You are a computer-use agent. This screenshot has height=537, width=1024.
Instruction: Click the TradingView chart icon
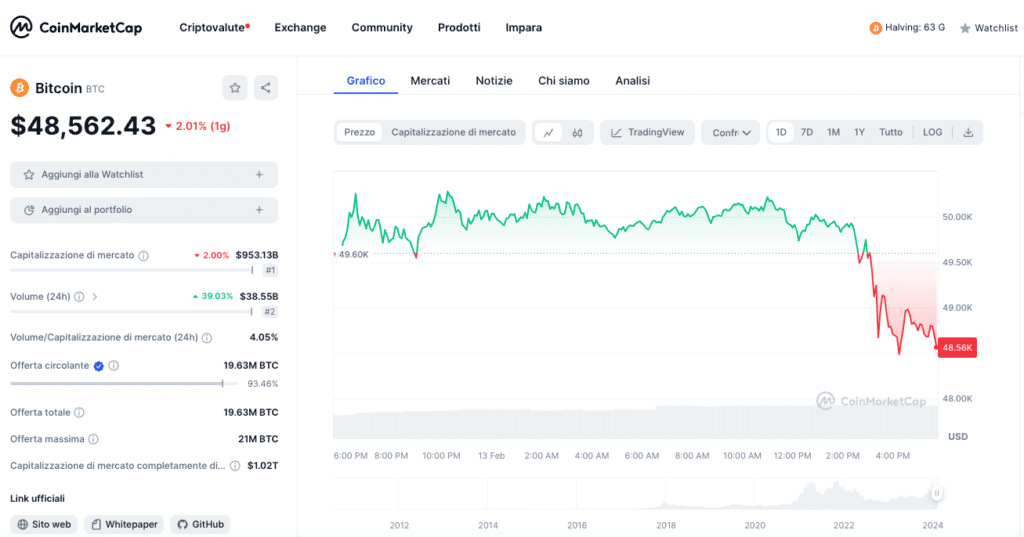[616, 133]
